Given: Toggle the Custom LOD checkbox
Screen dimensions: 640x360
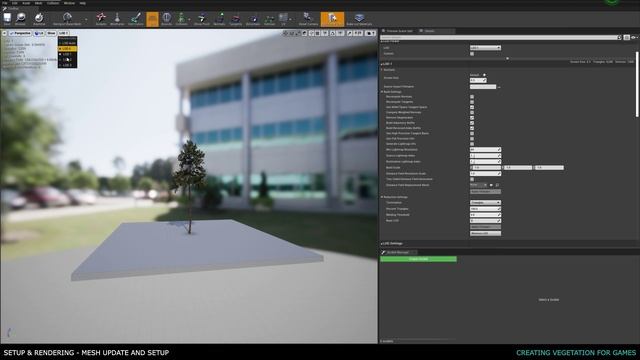Looking at the screenshot, I should (472, 53).
